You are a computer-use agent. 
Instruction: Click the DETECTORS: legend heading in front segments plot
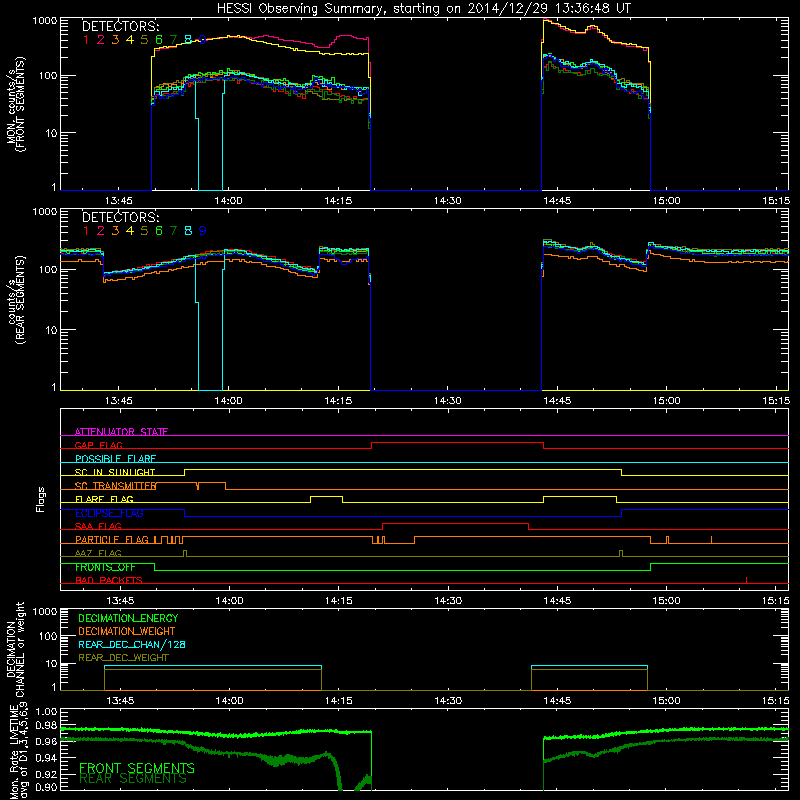point(120,26)
